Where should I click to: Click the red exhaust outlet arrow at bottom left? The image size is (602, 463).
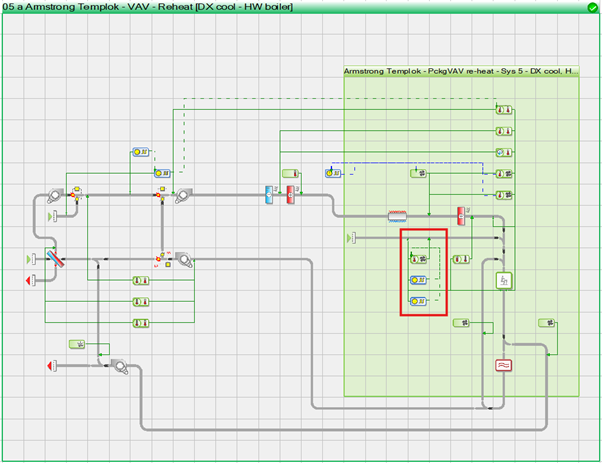[49, 367]
